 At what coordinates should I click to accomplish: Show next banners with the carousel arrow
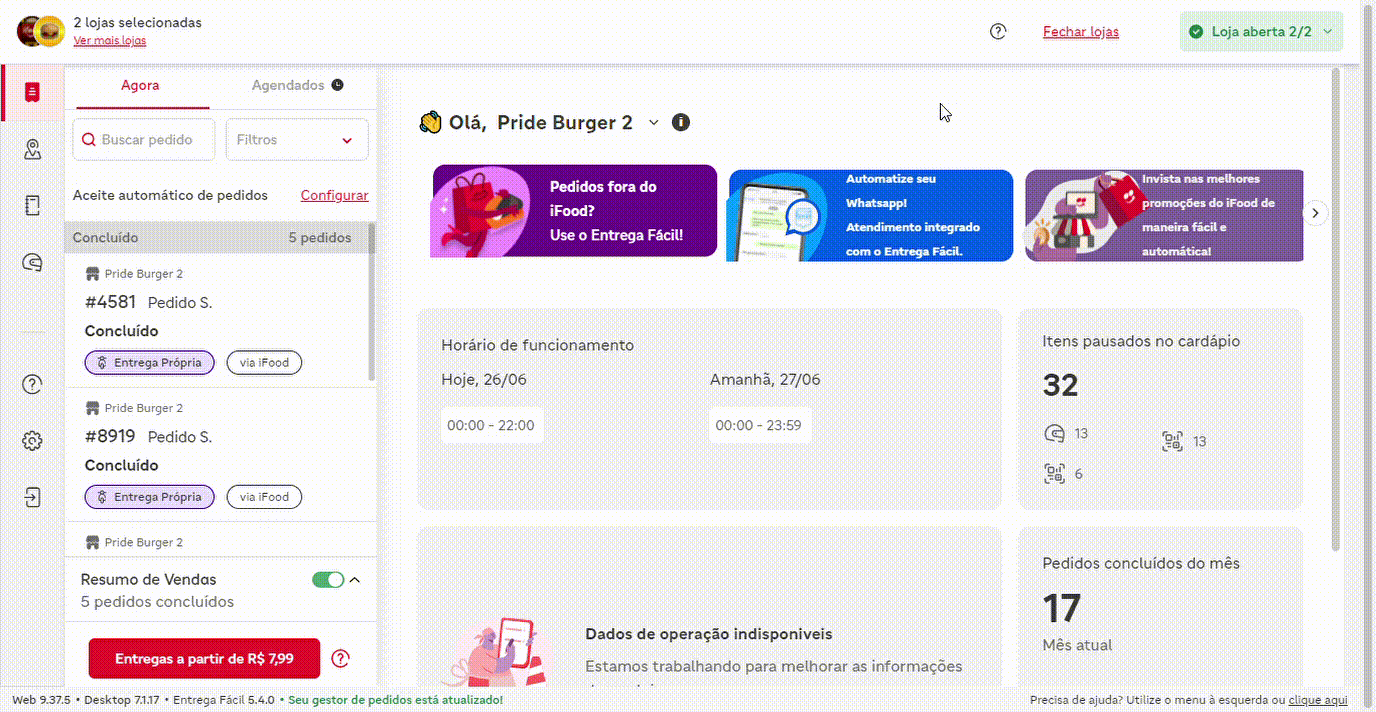(x=1316, y=213)
